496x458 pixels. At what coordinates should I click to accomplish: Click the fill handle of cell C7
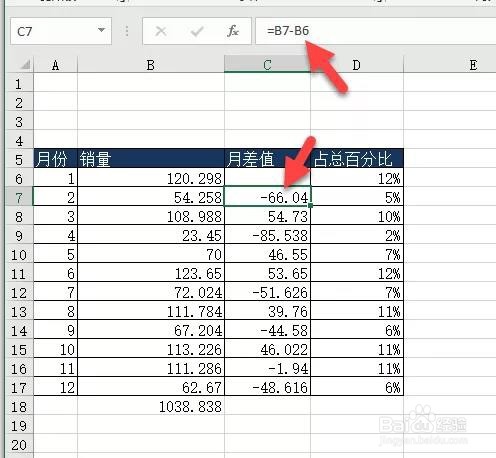point(310,206)
